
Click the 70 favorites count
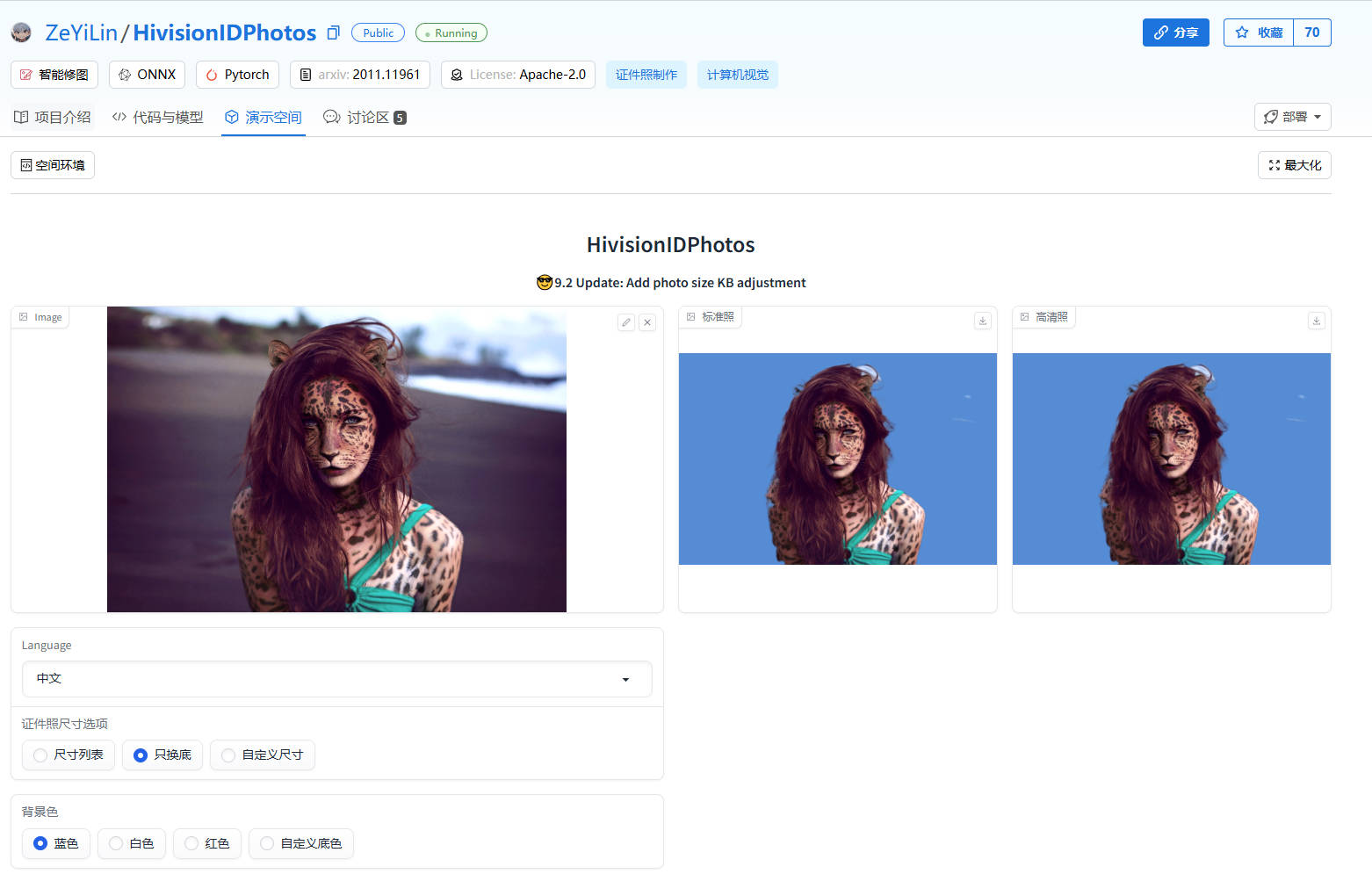coord(1312,33)
